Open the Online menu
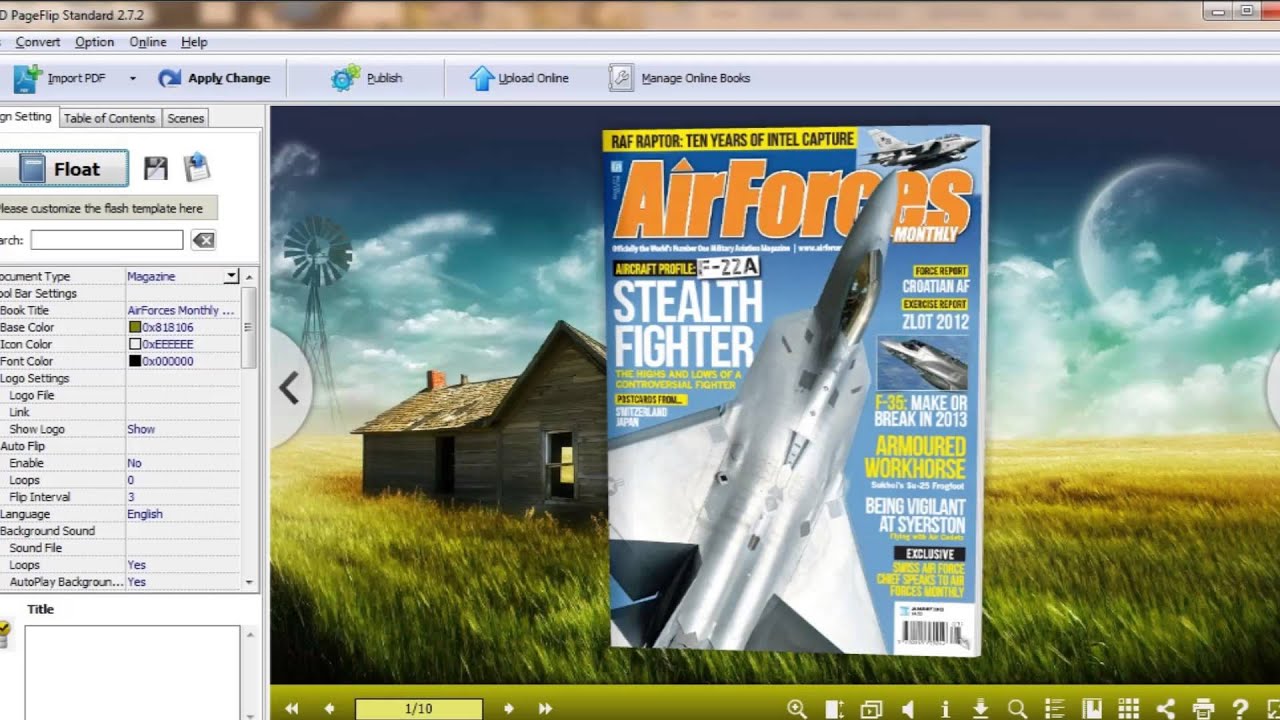The height and width of the screenshot is (720, 1280). click(148, 42)
